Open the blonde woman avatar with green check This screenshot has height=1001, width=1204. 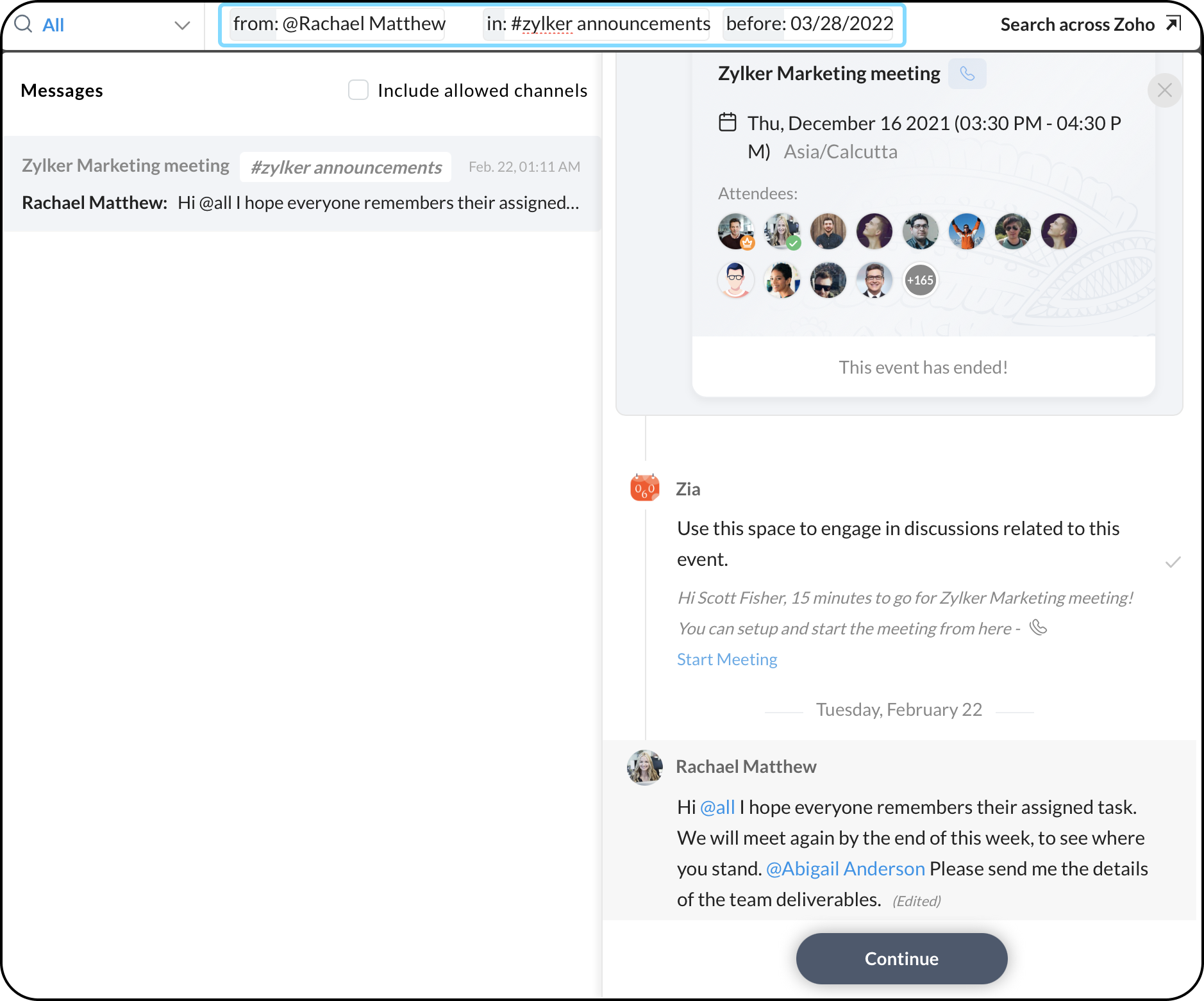tap(782, 231)
